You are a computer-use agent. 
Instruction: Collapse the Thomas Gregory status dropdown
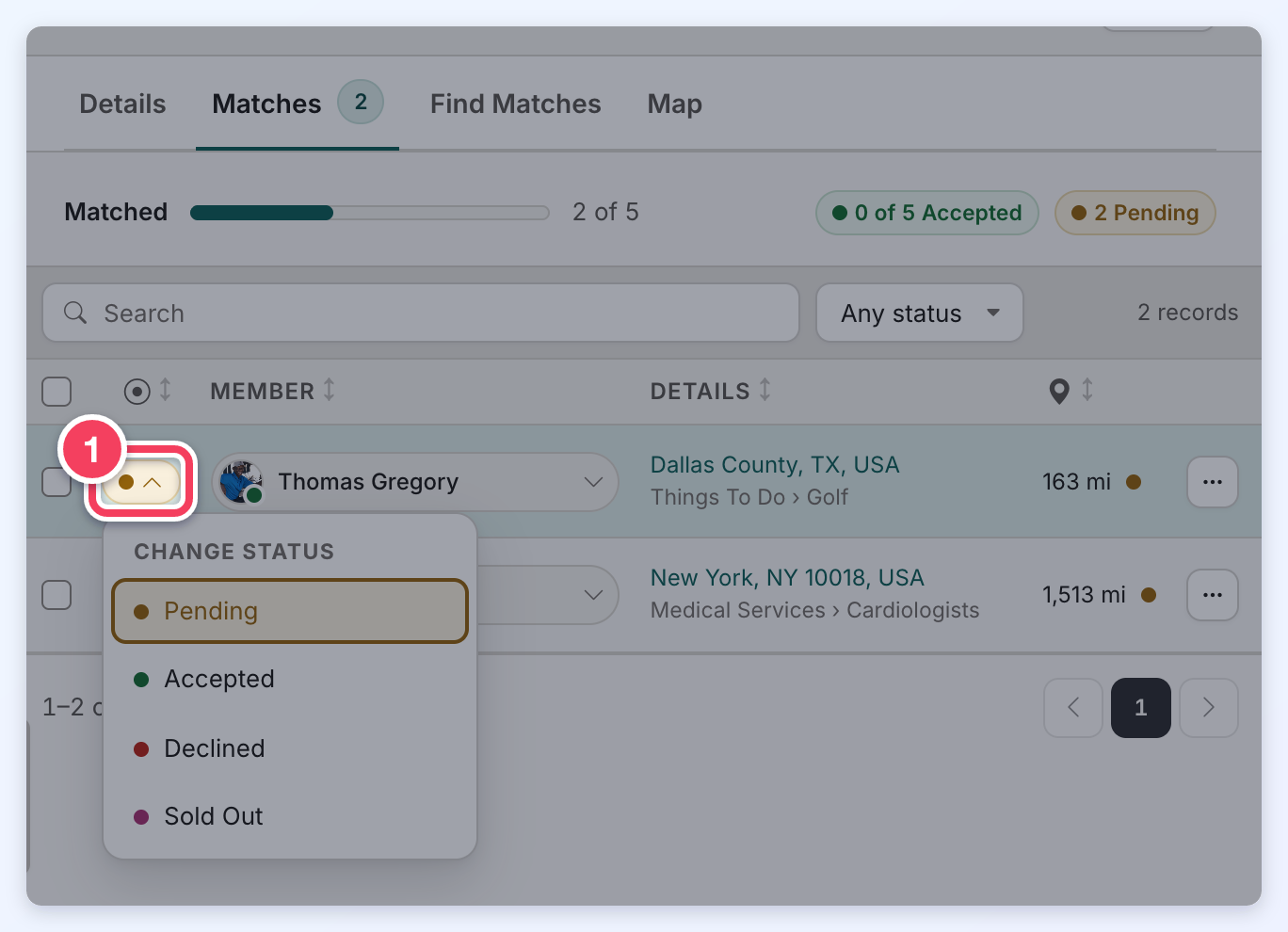point(141,482)
